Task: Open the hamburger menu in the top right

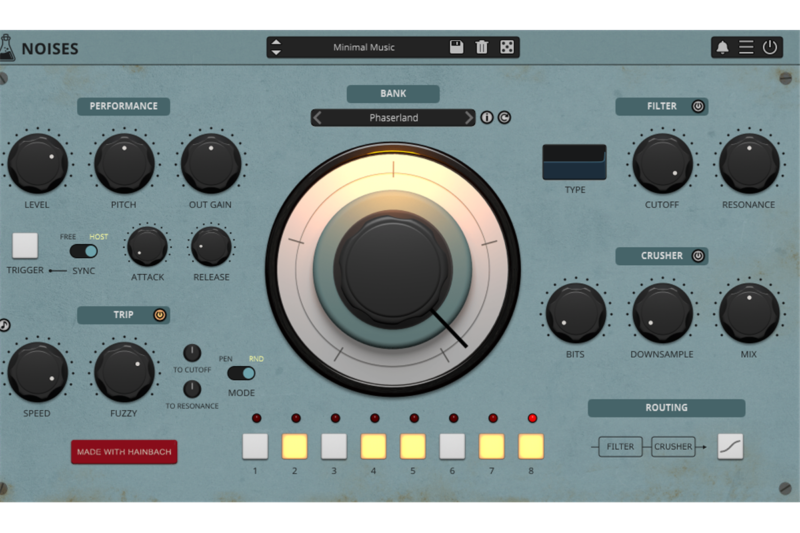Action: coord(746,47)
